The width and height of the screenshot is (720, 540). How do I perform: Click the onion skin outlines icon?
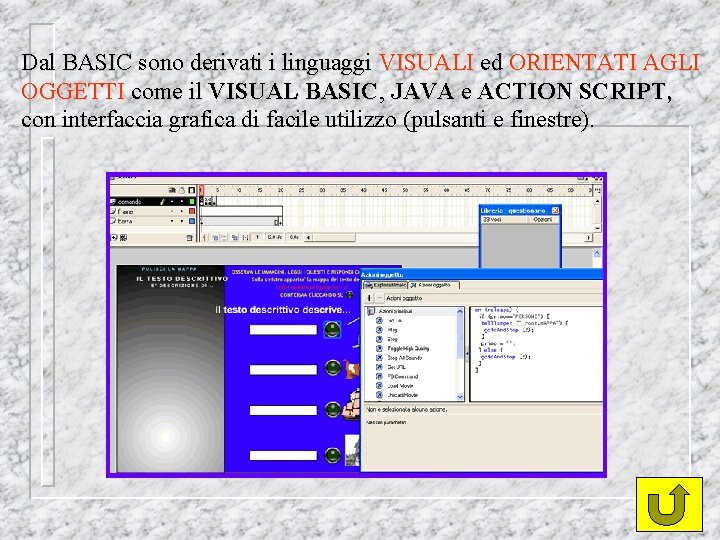pos(225,237)
